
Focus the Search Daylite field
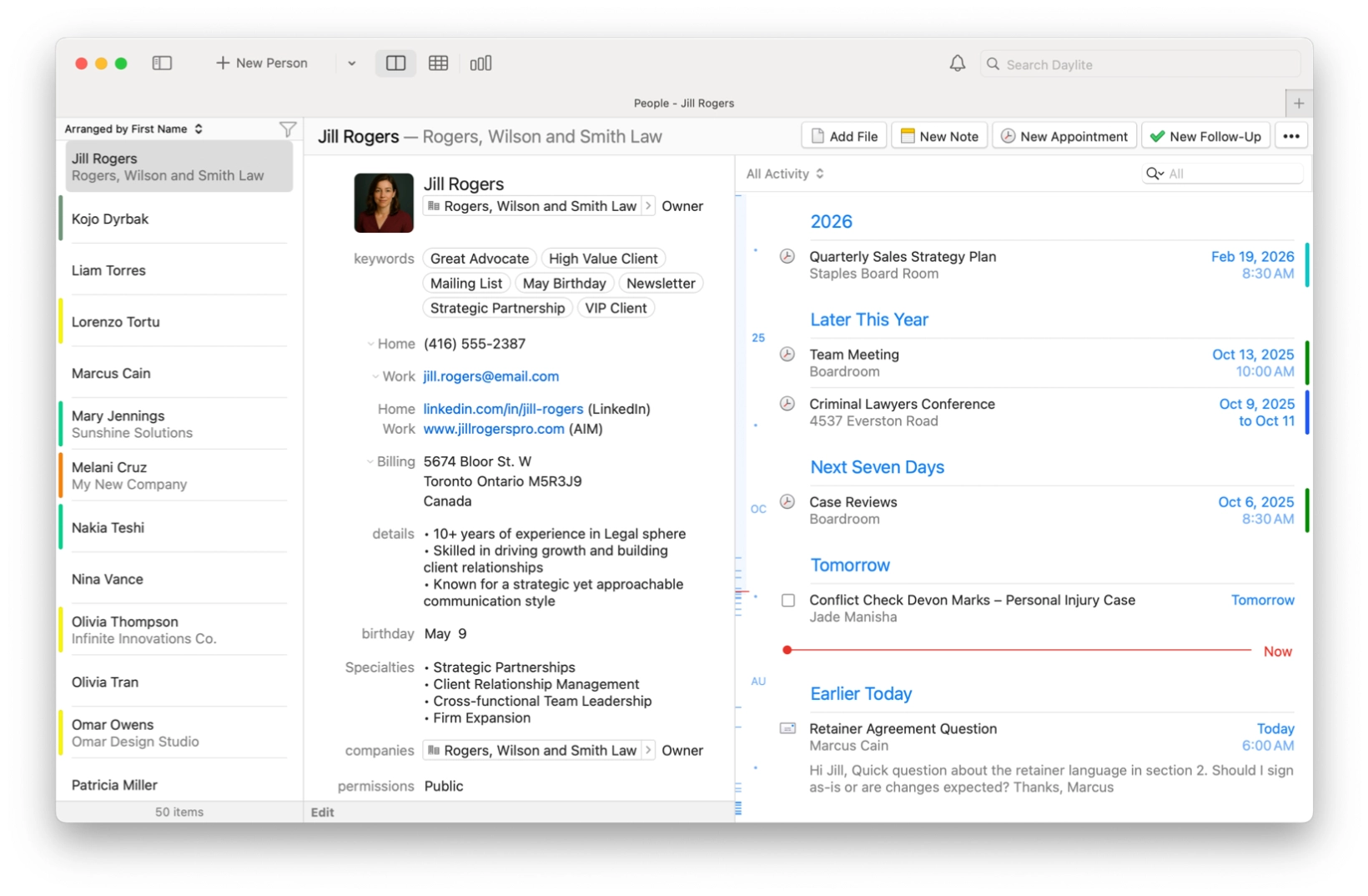[x=1140, y=64]
